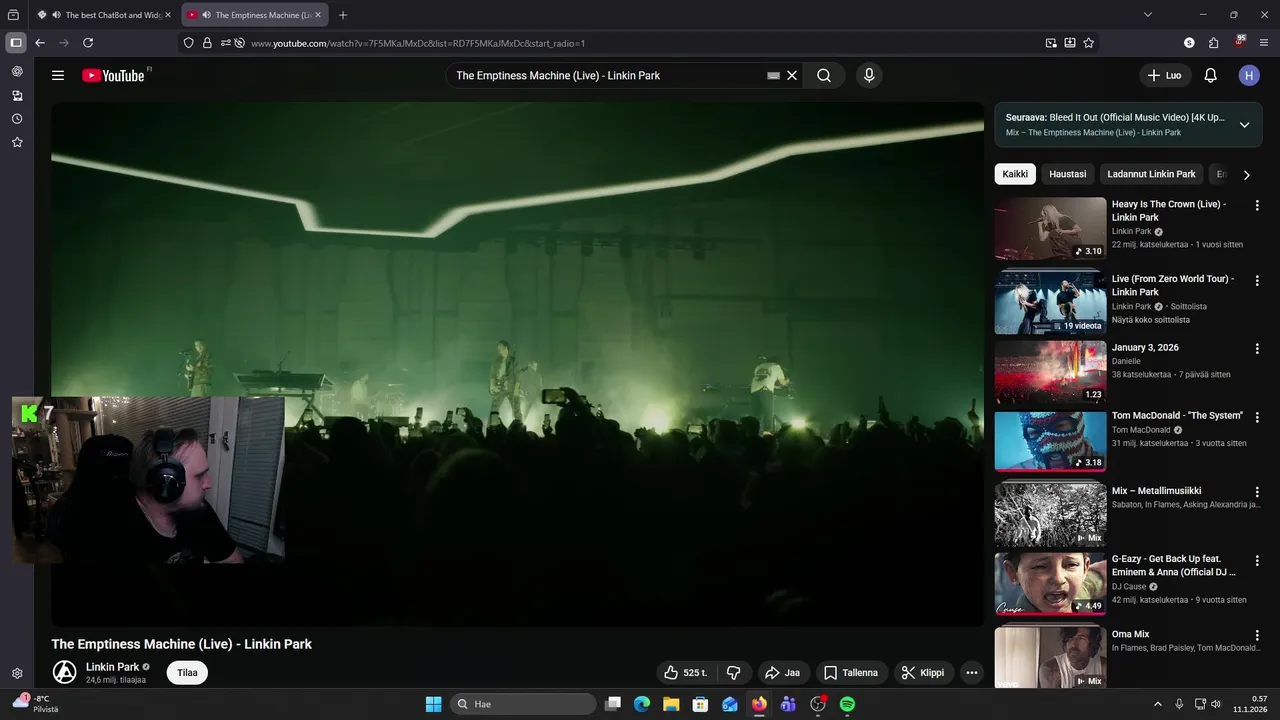Save the video with Tallenna
The width and height of the screenshot is (1280, 720).
[x=851, y=673]
